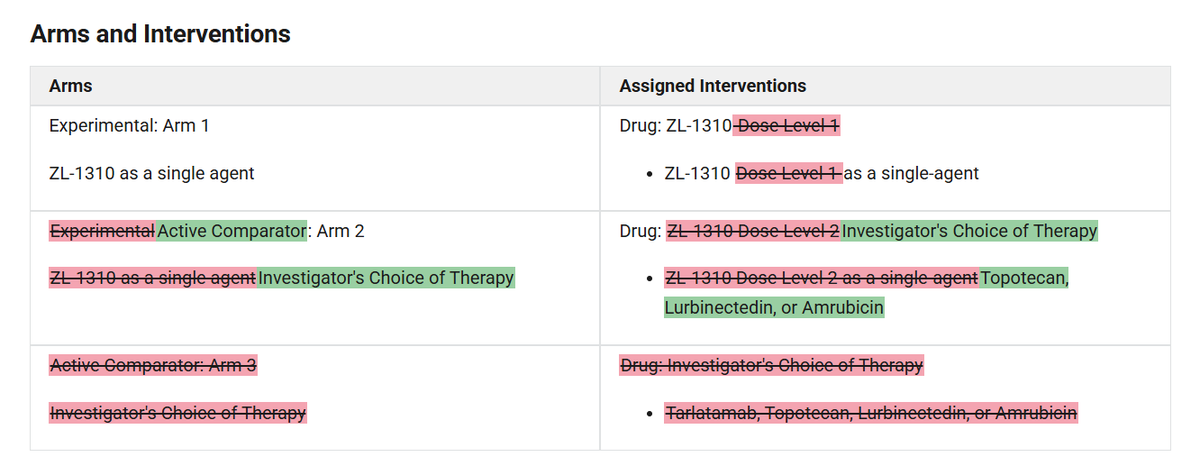Click the struck-through bullet beginning "Tarlatamab, Topotecan"
The image size is (1200, 475).
click(x=871, y=412)
